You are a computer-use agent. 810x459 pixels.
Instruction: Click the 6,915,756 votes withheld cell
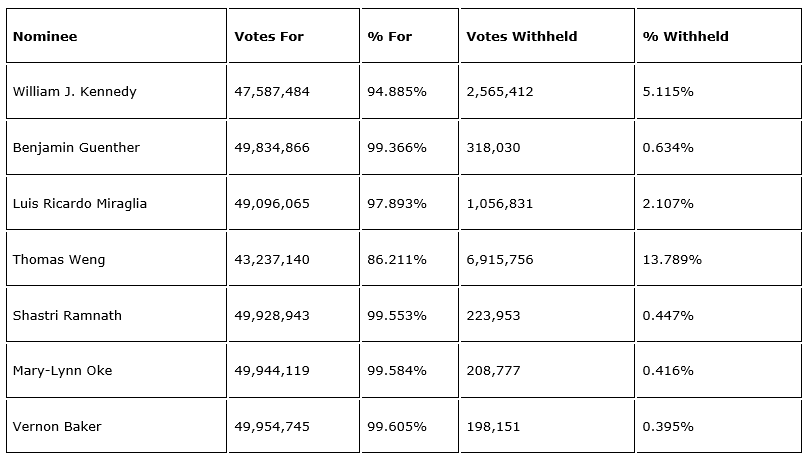[x=500, y=260]
